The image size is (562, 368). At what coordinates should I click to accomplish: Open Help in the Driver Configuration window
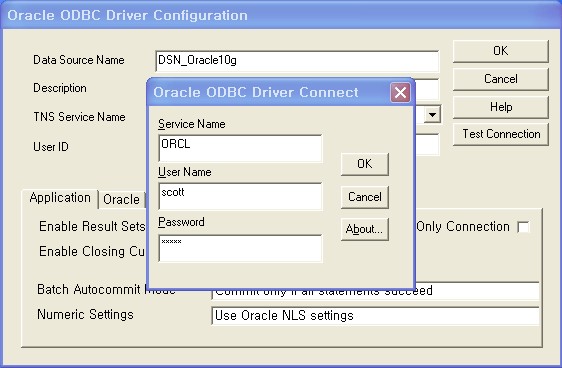(501, 107)
